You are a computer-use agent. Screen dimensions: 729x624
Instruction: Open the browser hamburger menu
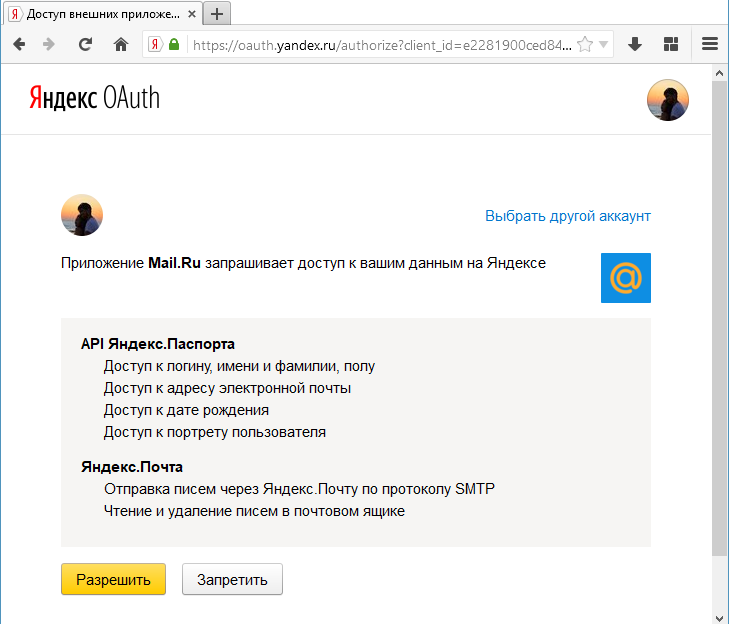(x=710, y=45)
